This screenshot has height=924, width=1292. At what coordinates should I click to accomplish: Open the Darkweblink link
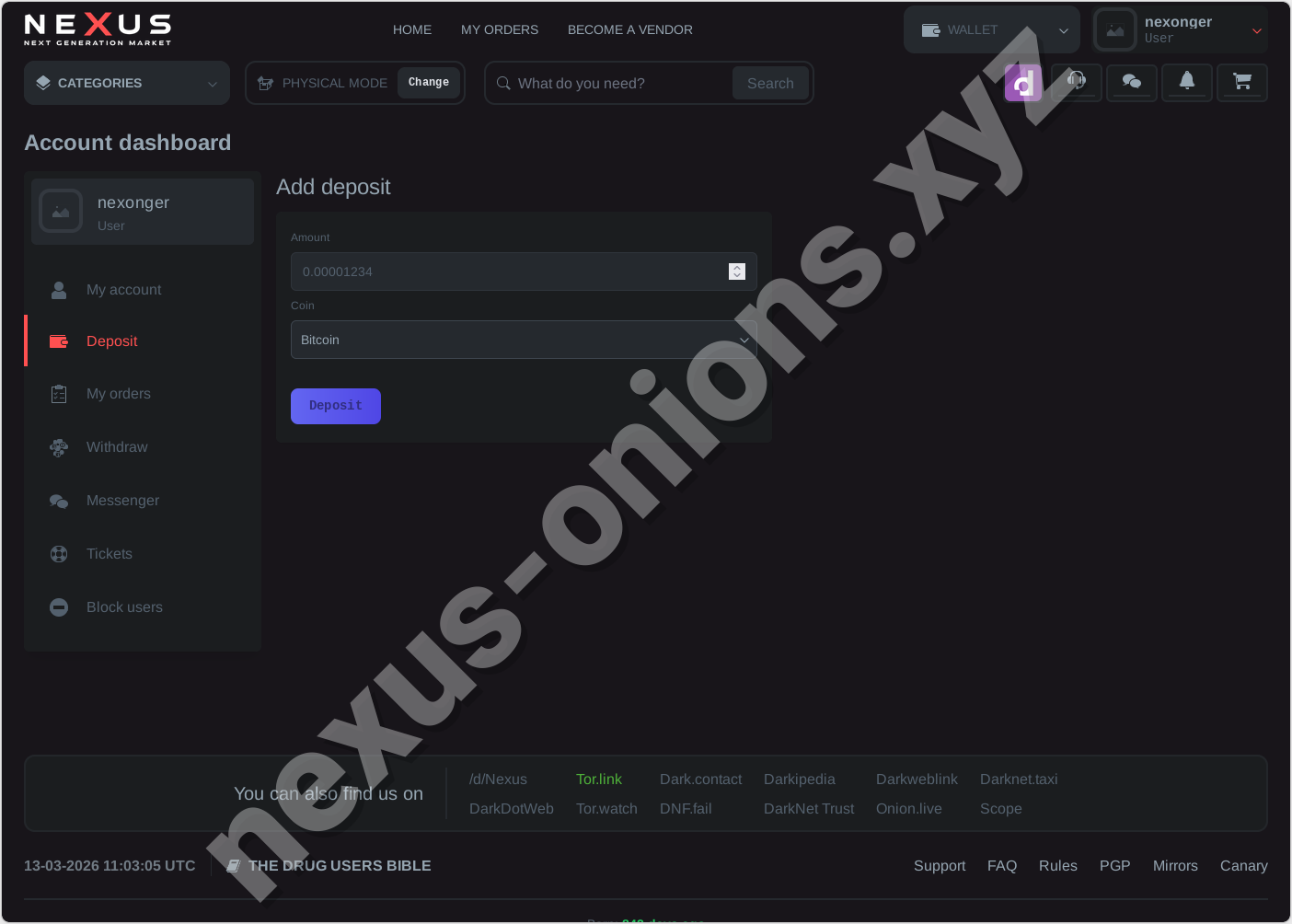pyautogui.click(x=917, y=780)
